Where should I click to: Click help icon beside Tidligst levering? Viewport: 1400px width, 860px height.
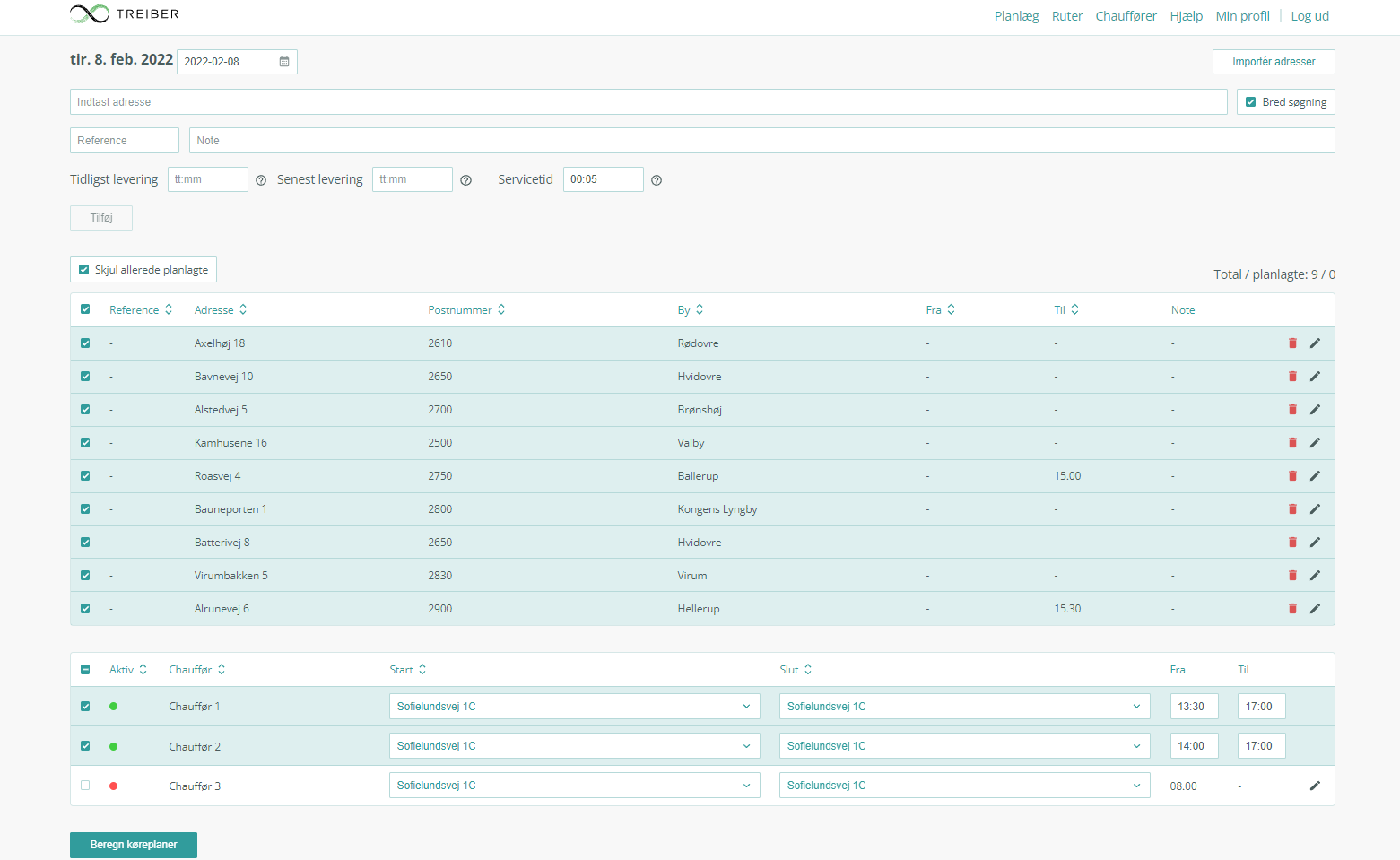261,180
